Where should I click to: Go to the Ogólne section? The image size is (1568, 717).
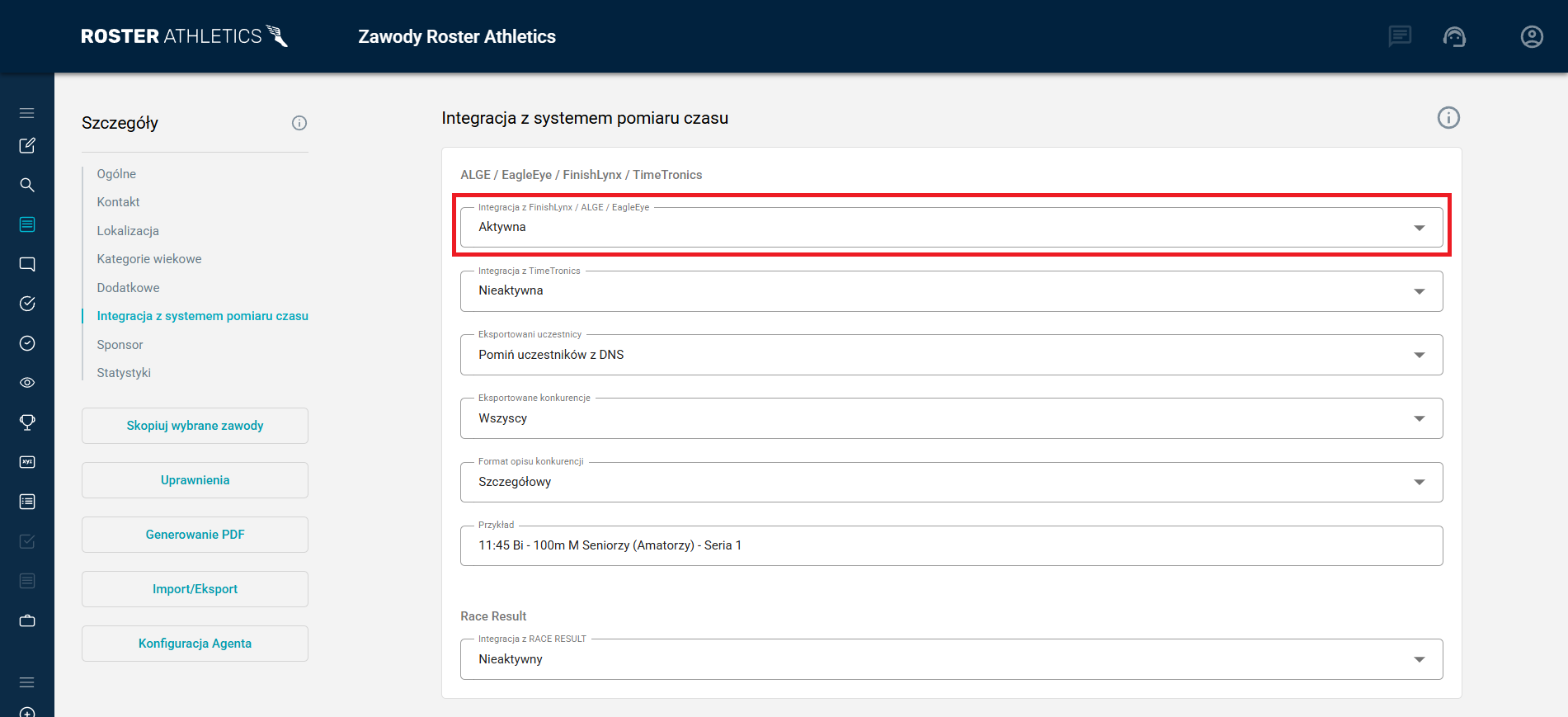tap(116, 174)
